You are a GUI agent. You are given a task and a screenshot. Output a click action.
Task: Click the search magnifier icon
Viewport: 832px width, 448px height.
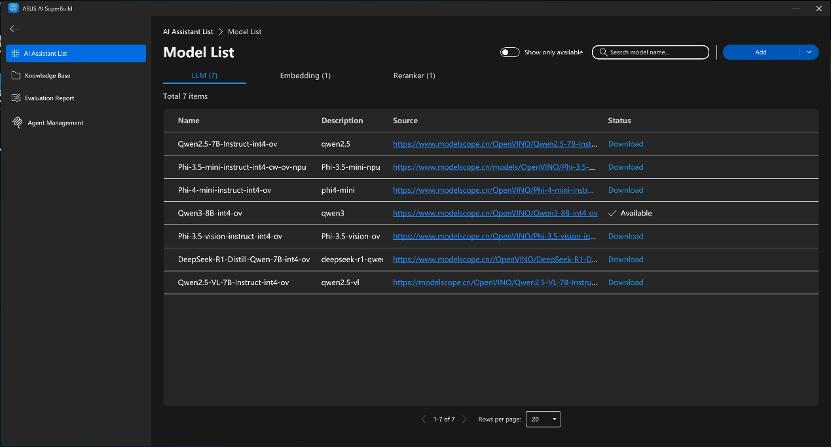(x=602, y=52)
